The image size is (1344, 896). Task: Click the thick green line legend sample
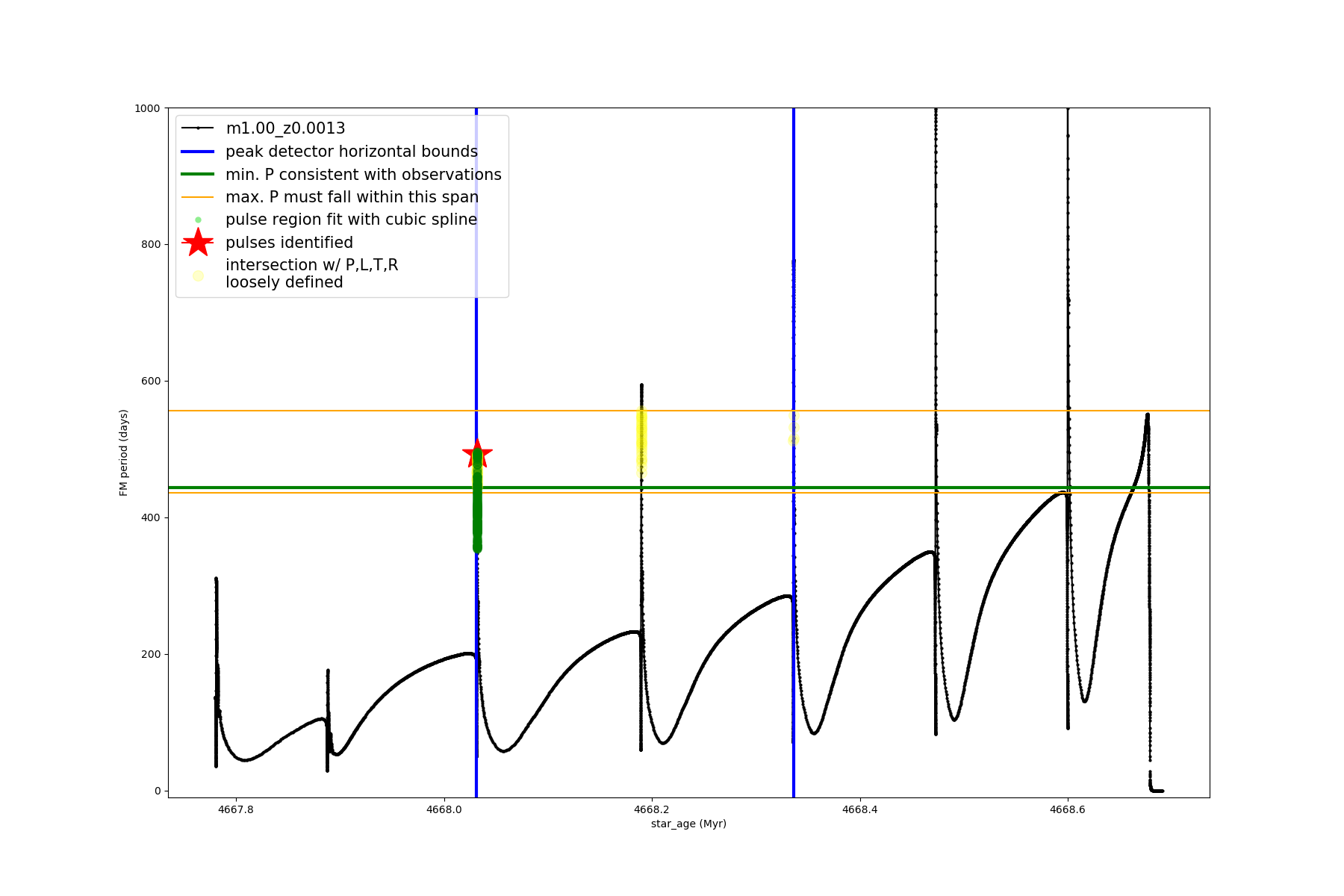click(x=198, y=175)
